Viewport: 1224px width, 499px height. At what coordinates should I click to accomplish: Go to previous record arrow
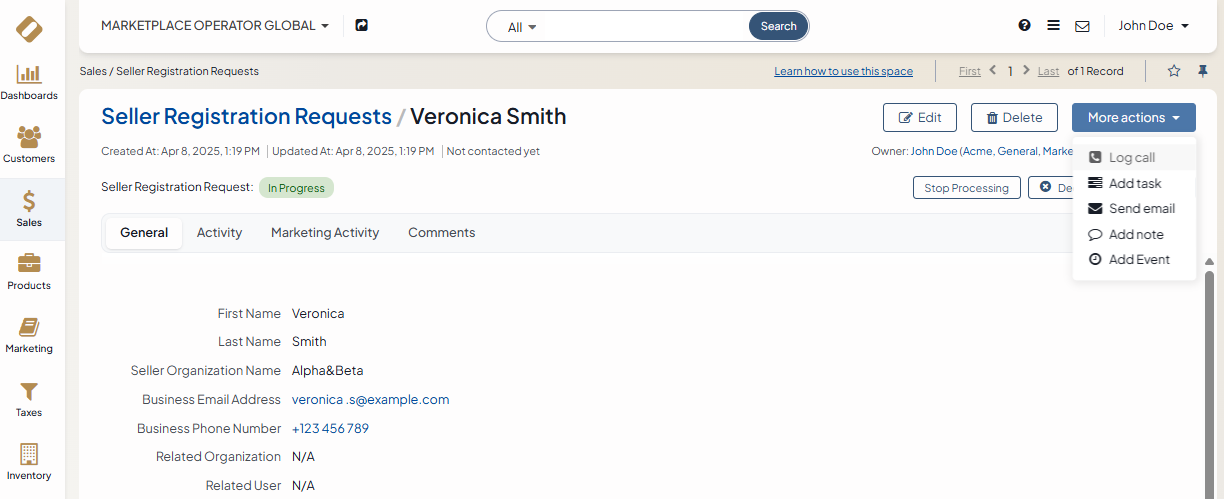coord(993,70)
